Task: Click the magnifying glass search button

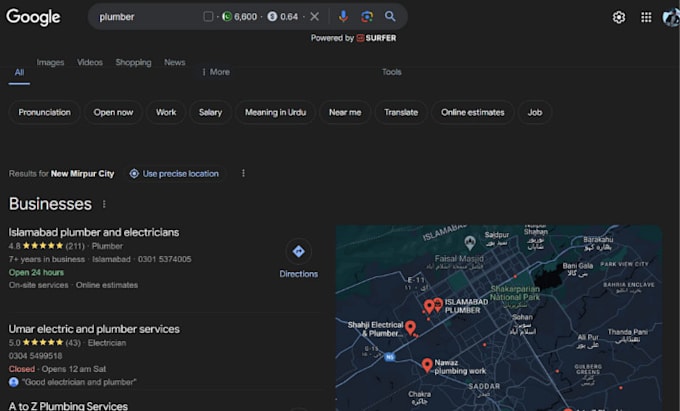Action: pos(390,16)
